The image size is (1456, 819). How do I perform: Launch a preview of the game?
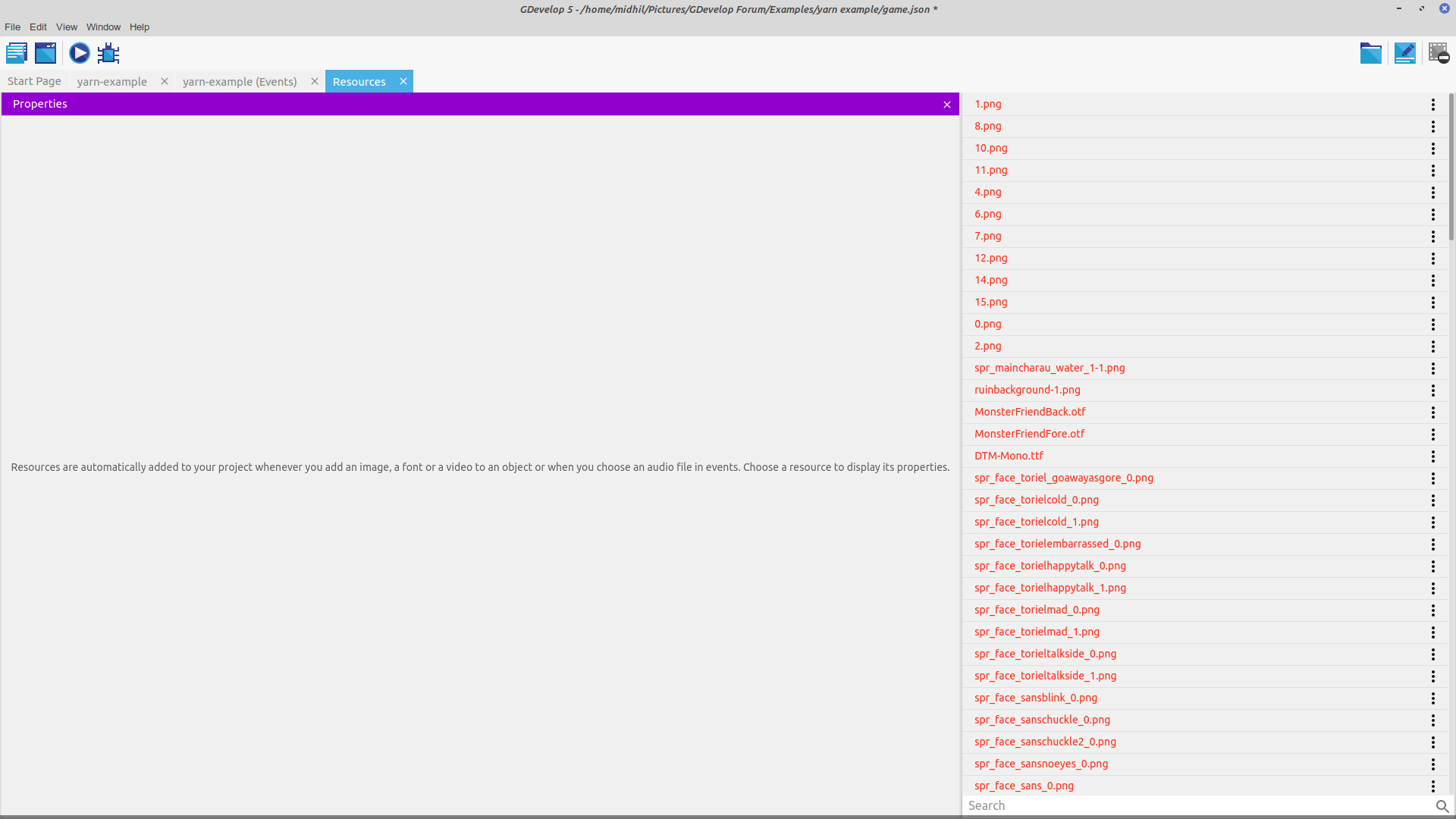[80, 53]
